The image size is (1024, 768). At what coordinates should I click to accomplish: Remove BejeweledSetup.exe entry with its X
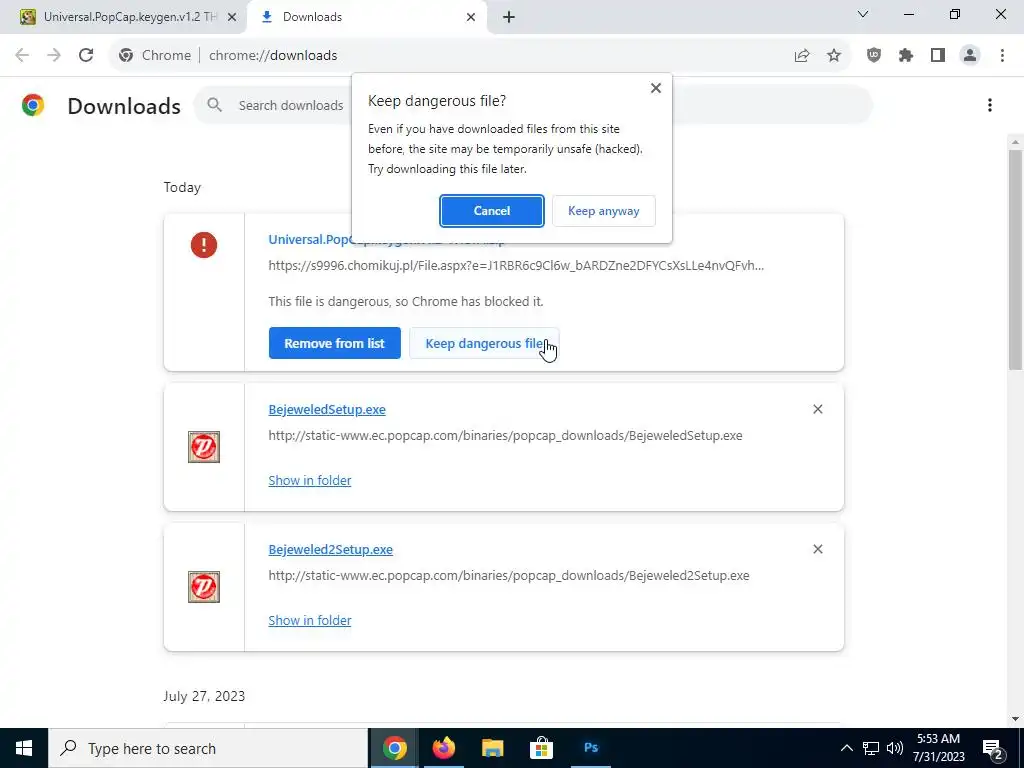tap(817, 409)
